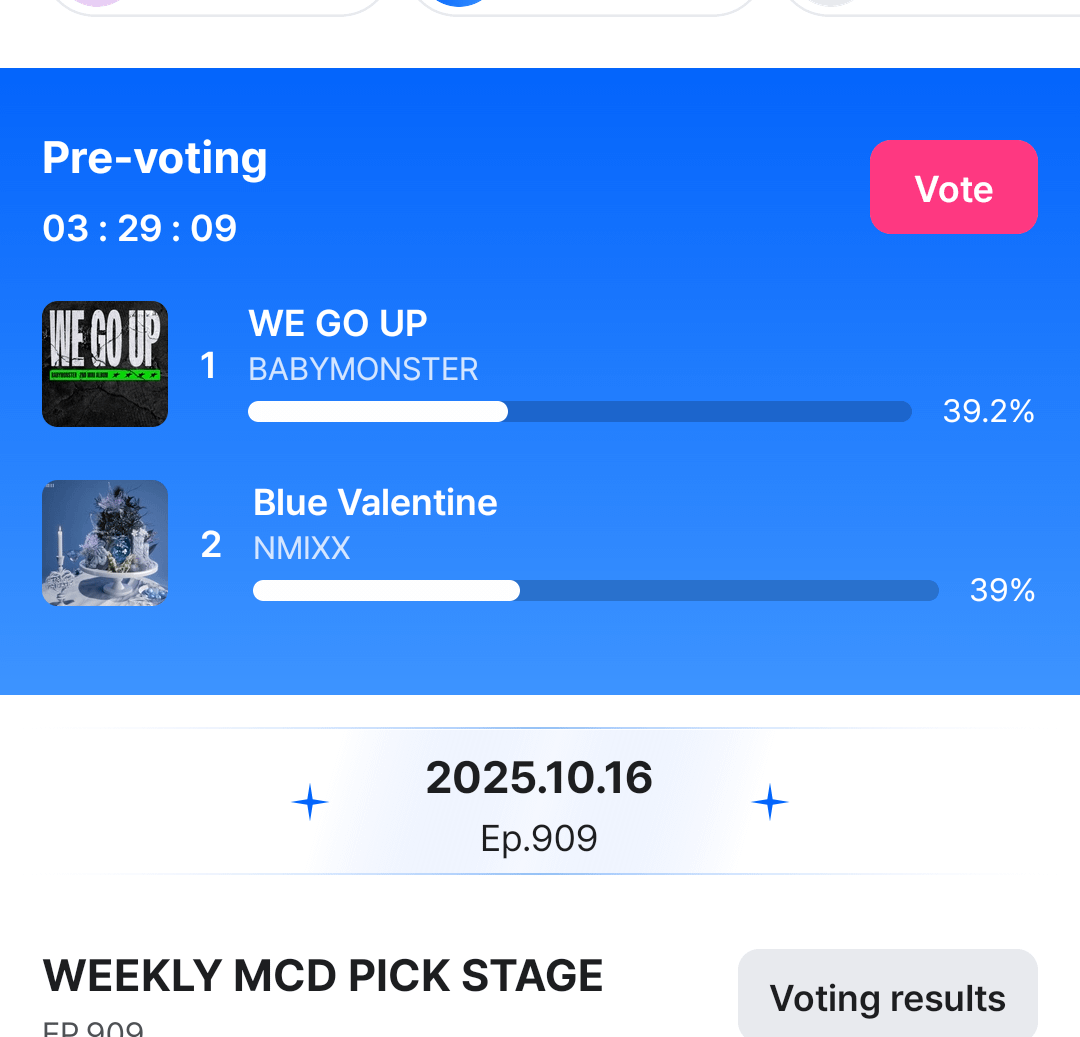Click the Pre-voting heading
The width and height of the screenshot is (1080, 1037).
click(x=155, y=158)
